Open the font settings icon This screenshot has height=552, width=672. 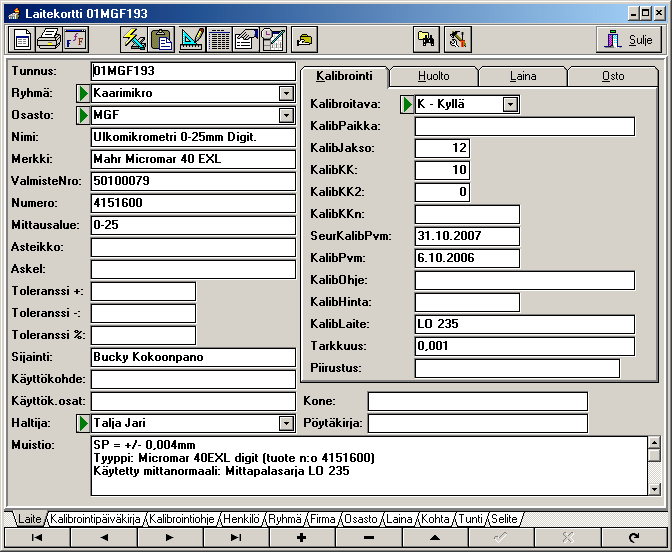[75, 39]
